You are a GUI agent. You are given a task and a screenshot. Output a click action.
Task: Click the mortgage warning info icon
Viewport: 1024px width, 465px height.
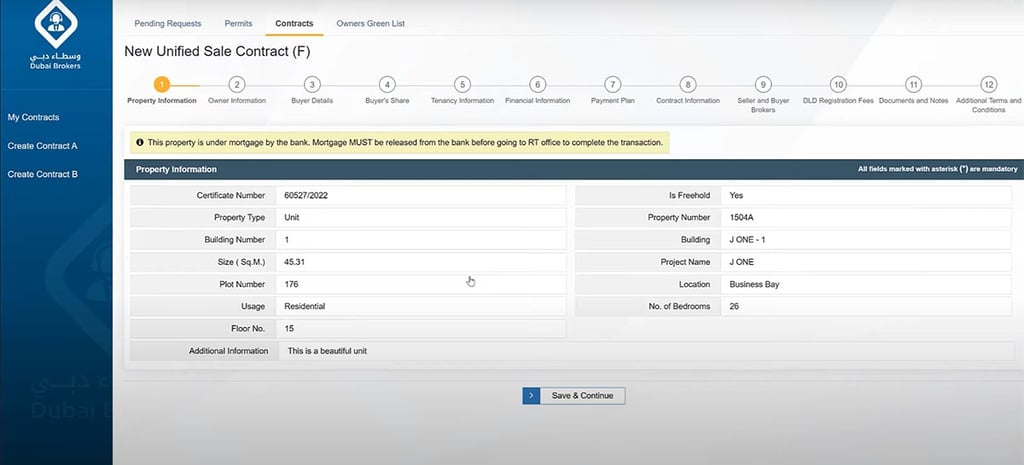(x=140, y=142)
